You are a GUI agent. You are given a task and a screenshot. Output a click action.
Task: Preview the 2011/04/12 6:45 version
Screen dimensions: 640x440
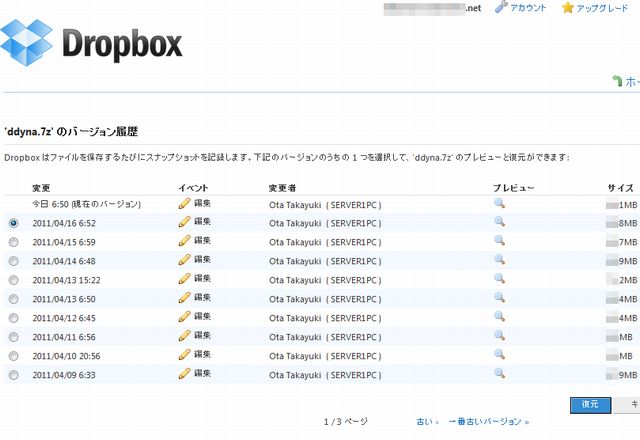pos(499,316)
